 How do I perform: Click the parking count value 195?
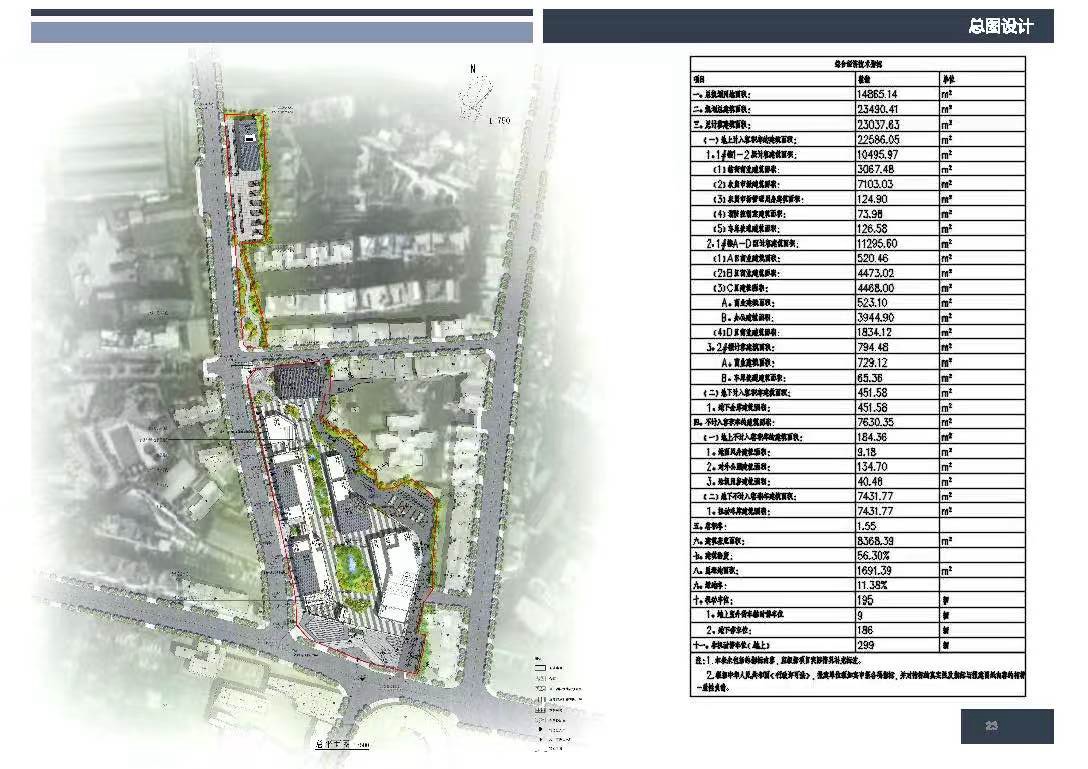pyautogui.click(x=866, y=600)
